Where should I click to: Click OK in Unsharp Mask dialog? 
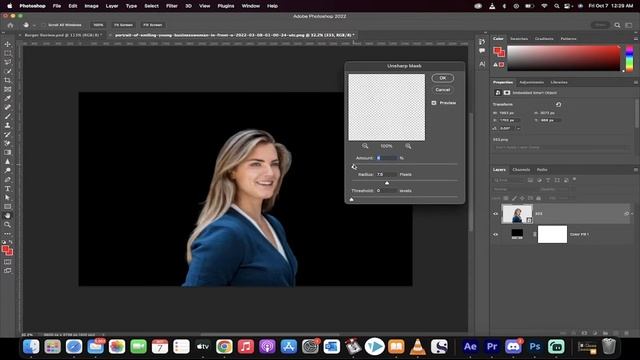click(442, 78)
